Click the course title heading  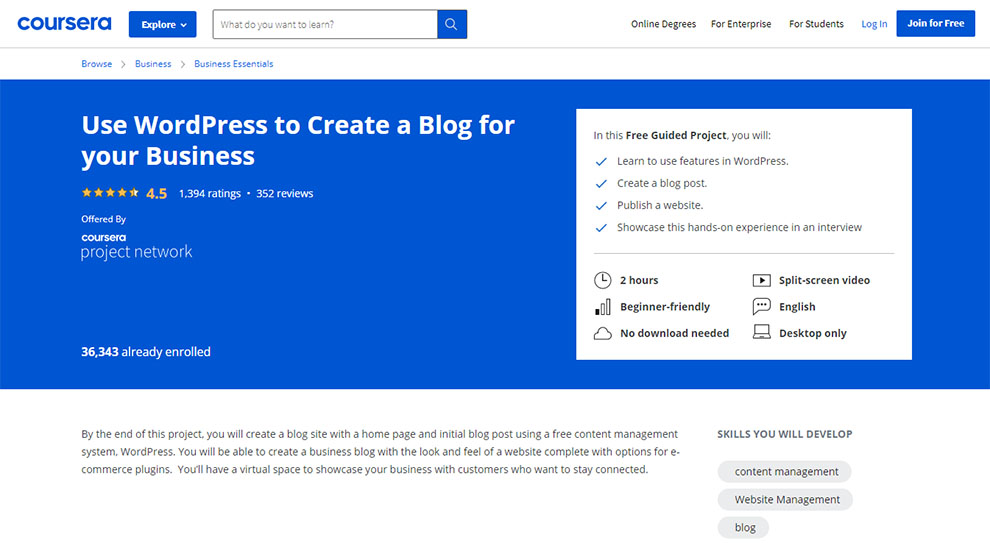[298, 140]
